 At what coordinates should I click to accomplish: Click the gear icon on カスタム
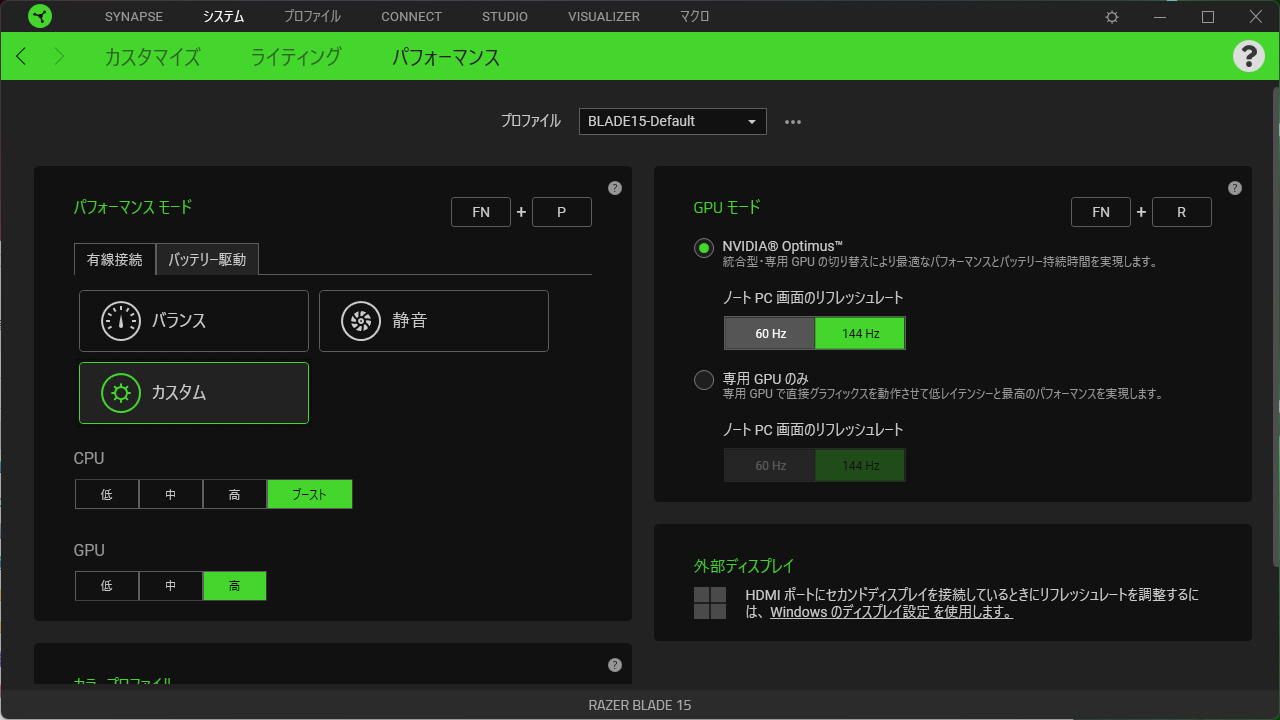point(121,393)
